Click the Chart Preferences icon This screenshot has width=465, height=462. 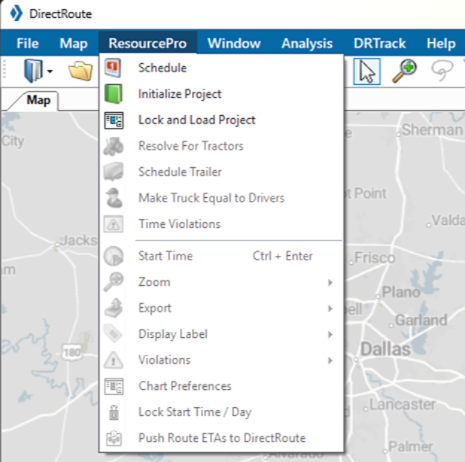(x=114, y=386)
